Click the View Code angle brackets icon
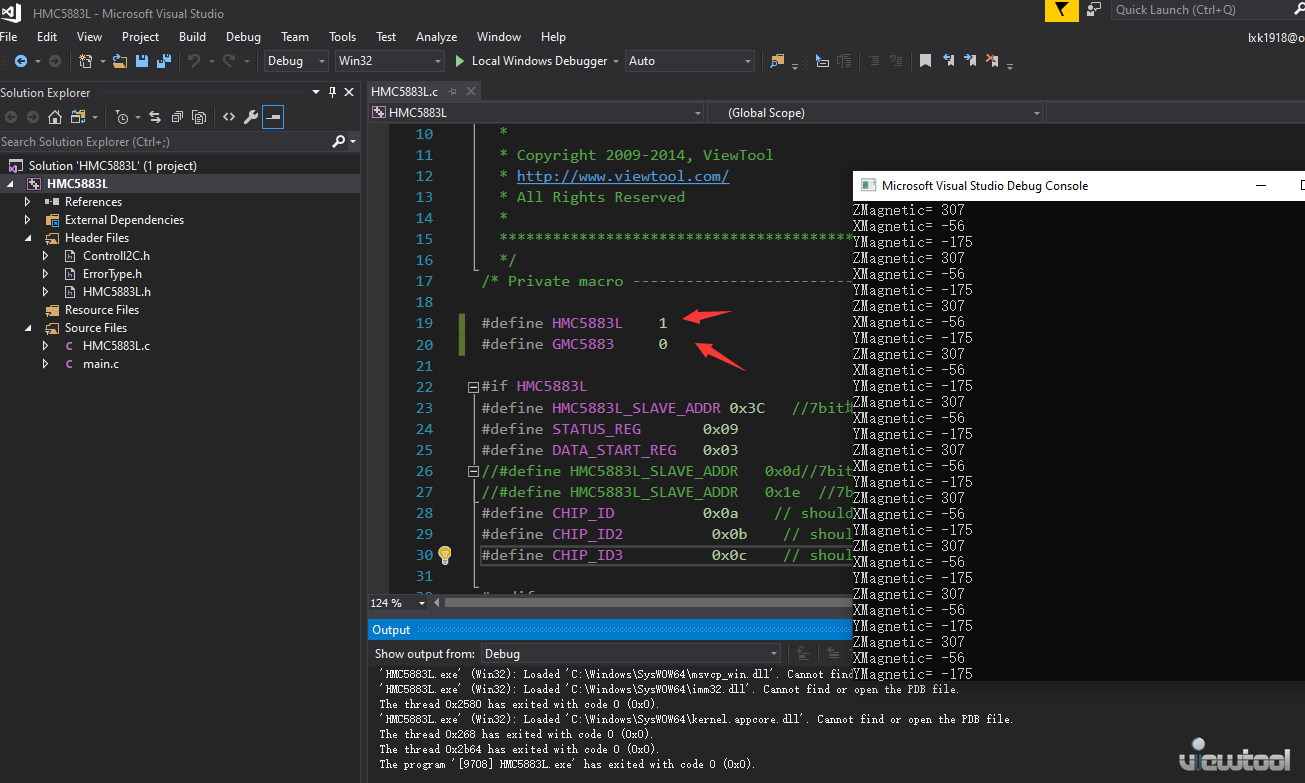Screen dimensions: 1305x783 [229, 117]
